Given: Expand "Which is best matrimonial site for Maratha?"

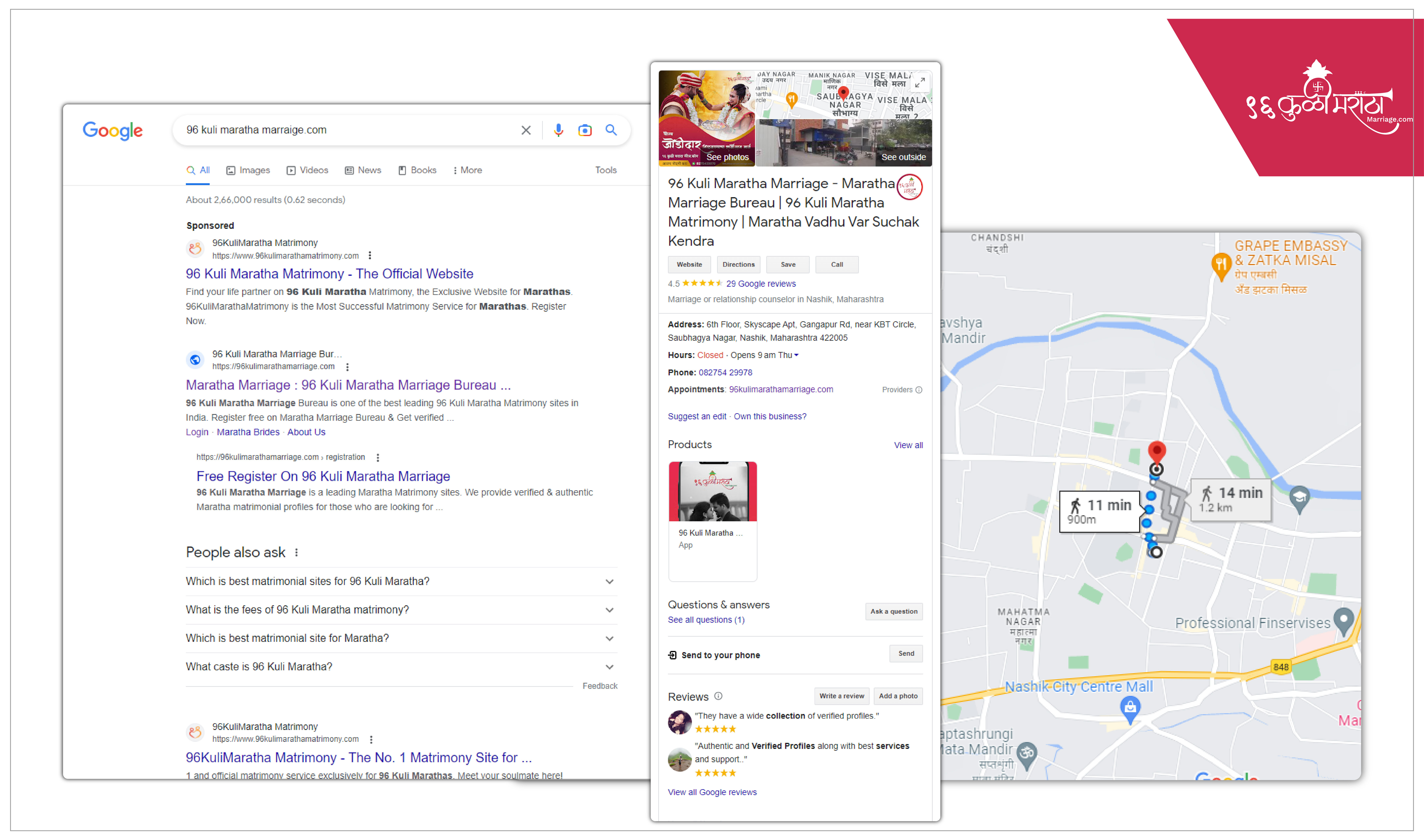Looking at the screenshot, I should 401,638.
